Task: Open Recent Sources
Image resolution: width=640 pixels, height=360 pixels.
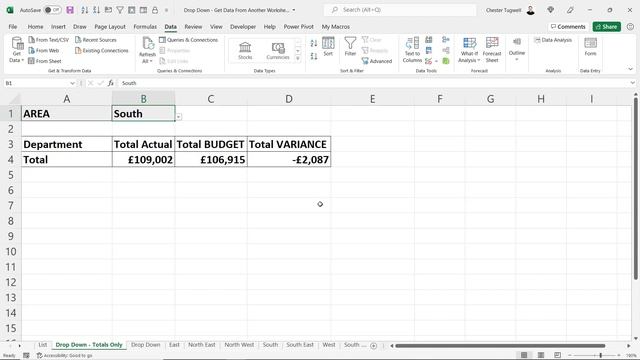Action: 96,40
